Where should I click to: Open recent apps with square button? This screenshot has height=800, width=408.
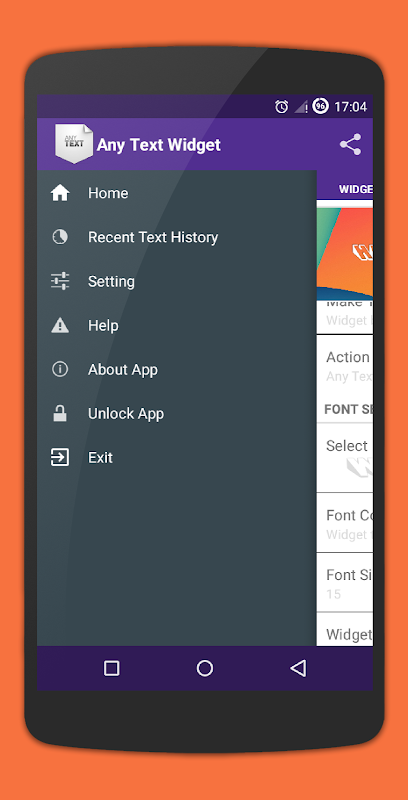112,668
